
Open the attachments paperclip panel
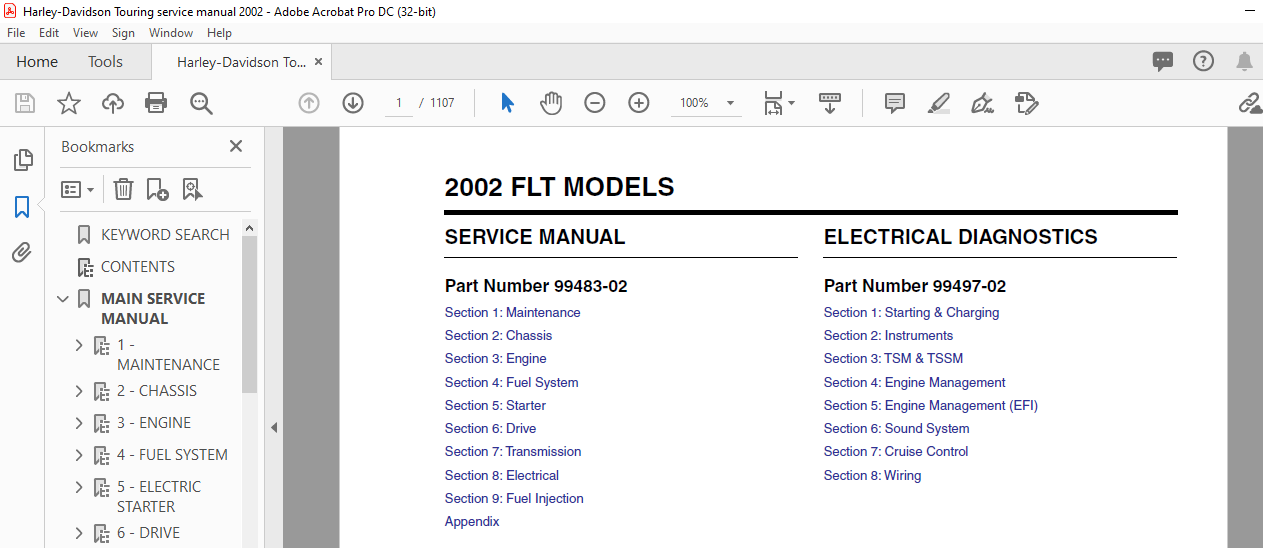[22, 253]
